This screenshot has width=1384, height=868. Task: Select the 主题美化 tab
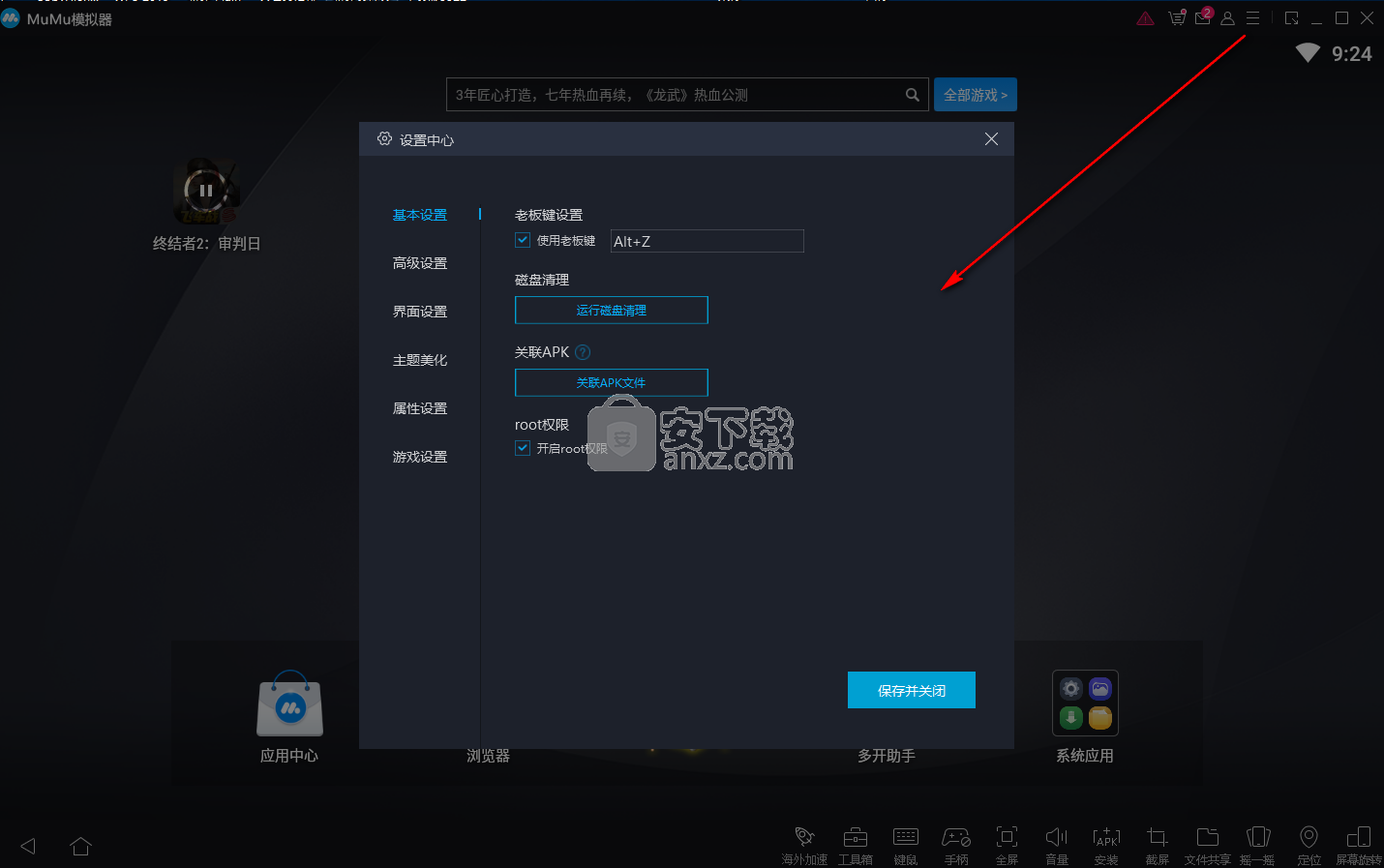pos(420,360)
